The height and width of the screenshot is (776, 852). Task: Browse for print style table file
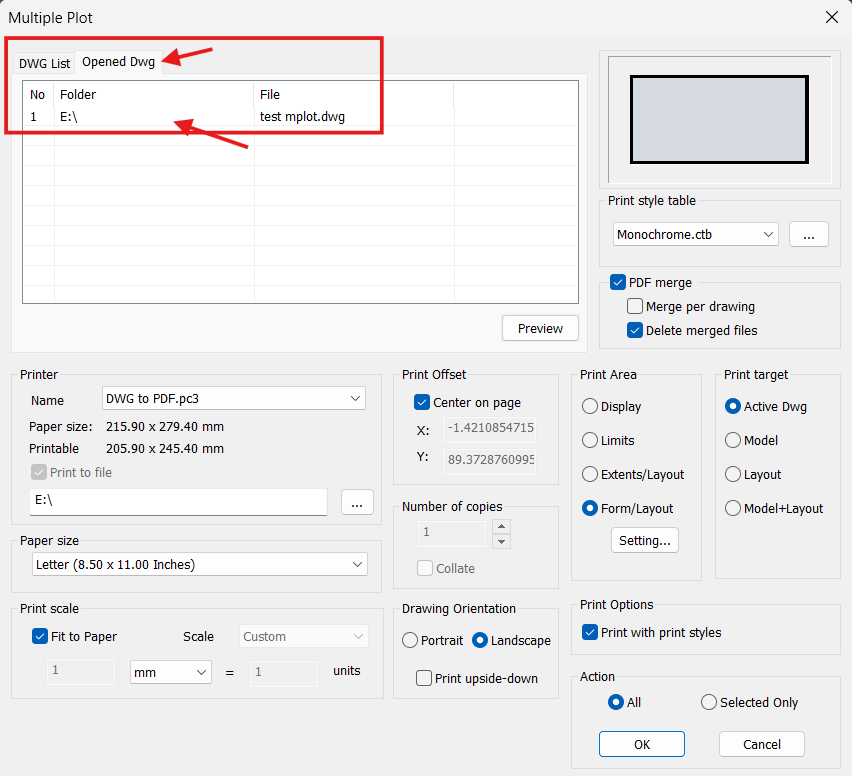(808, 234)
